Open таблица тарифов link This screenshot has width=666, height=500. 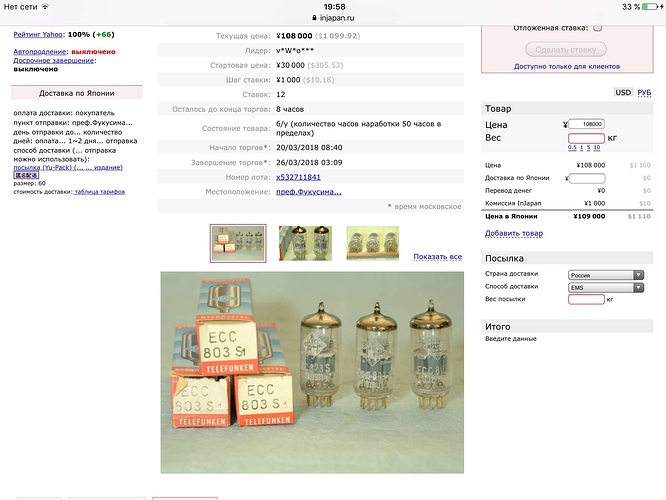coord(99,192)
